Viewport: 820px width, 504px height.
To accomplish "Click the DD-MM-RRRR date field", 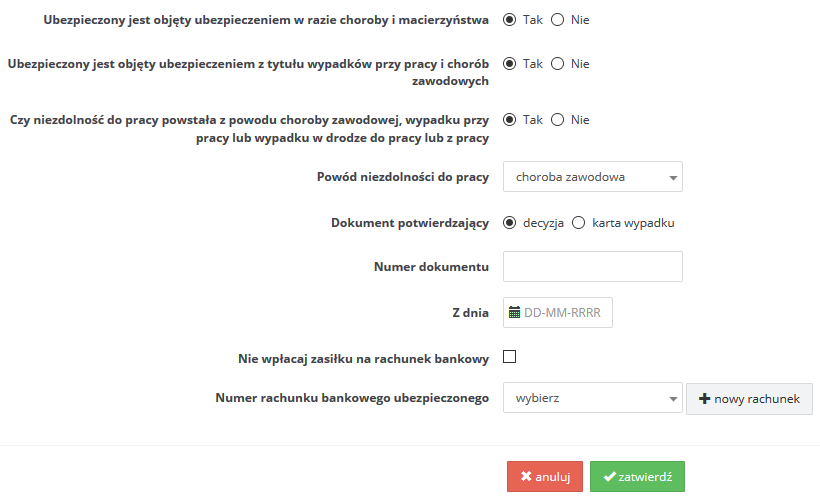I will (x=557, y=313).
